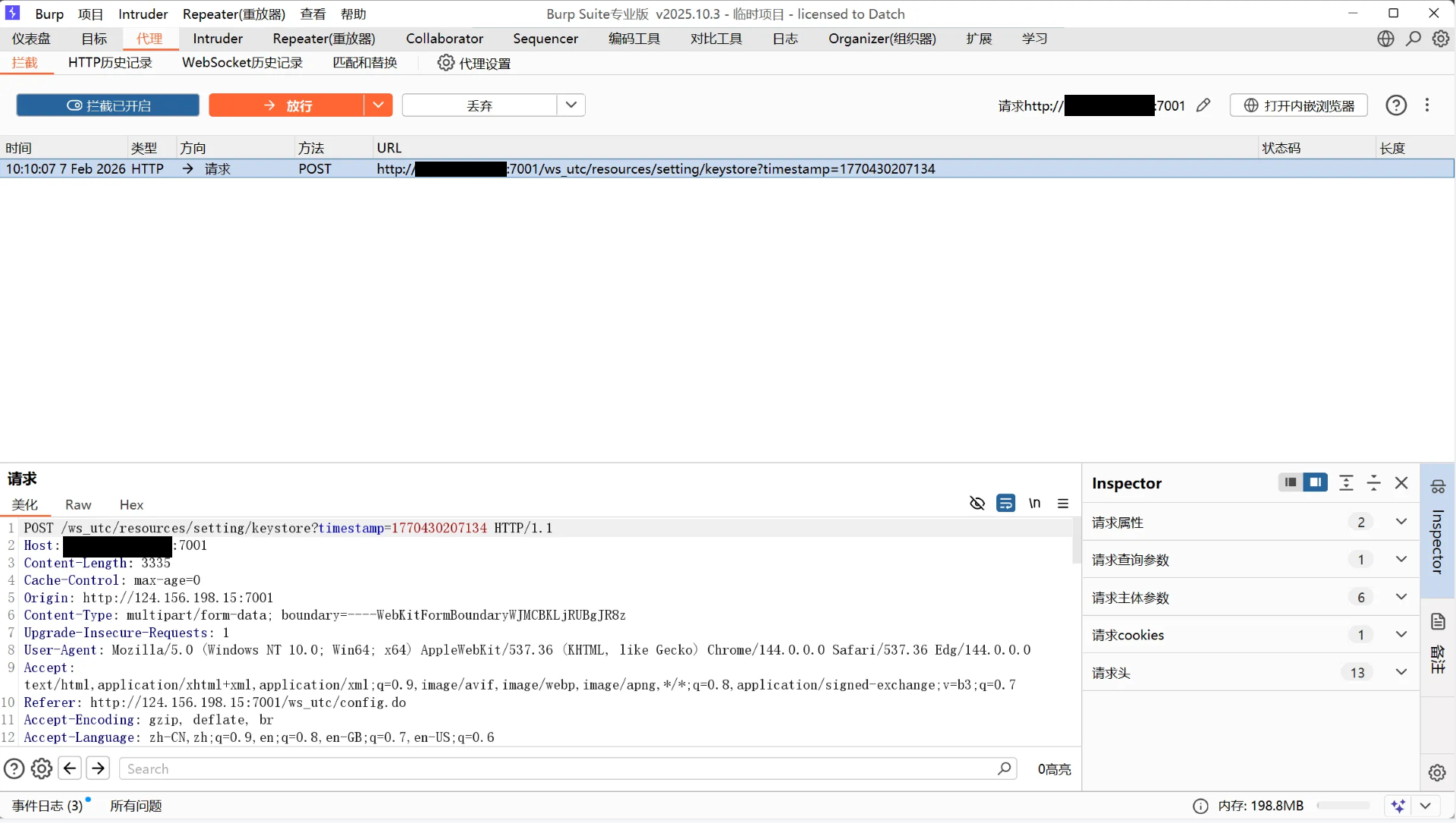
Task: Open the Burp menu
Action: 49,14
